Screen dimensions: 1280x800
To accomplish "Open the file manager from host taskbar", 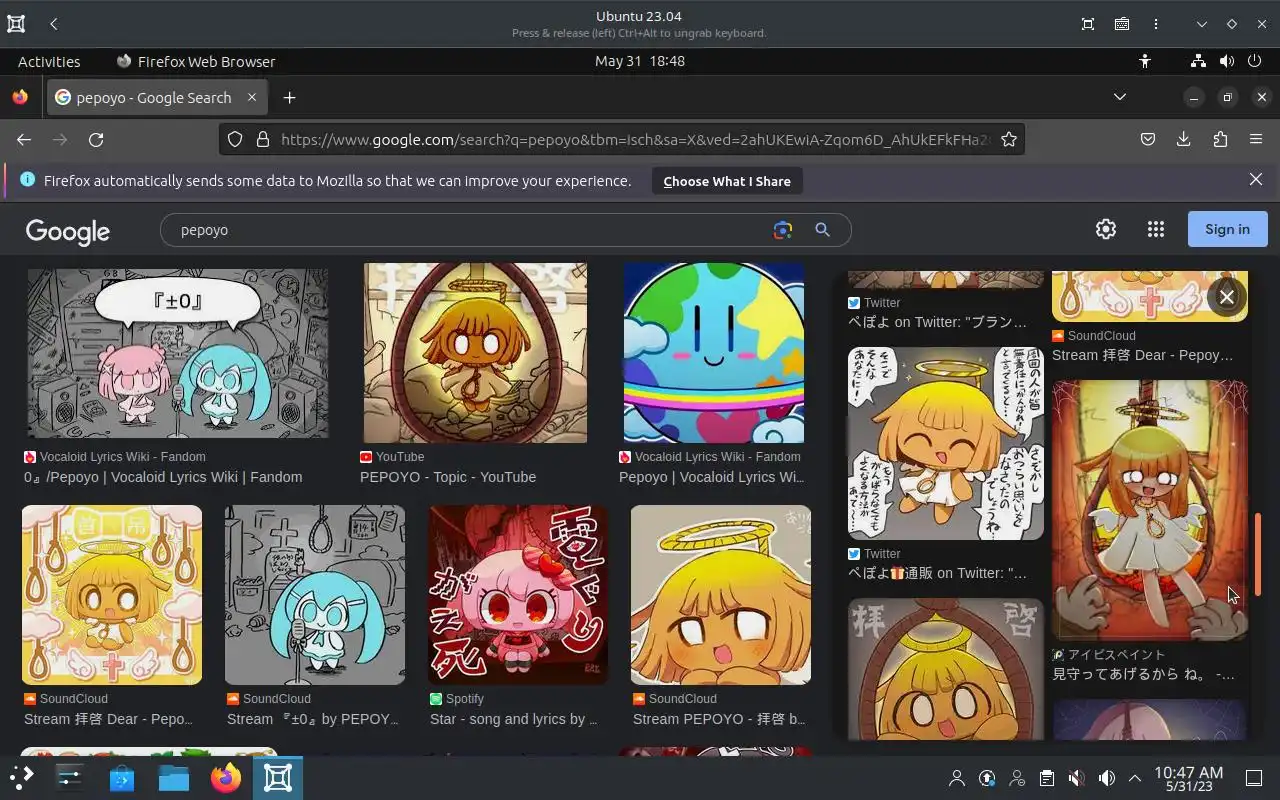I will pos(174,777).
